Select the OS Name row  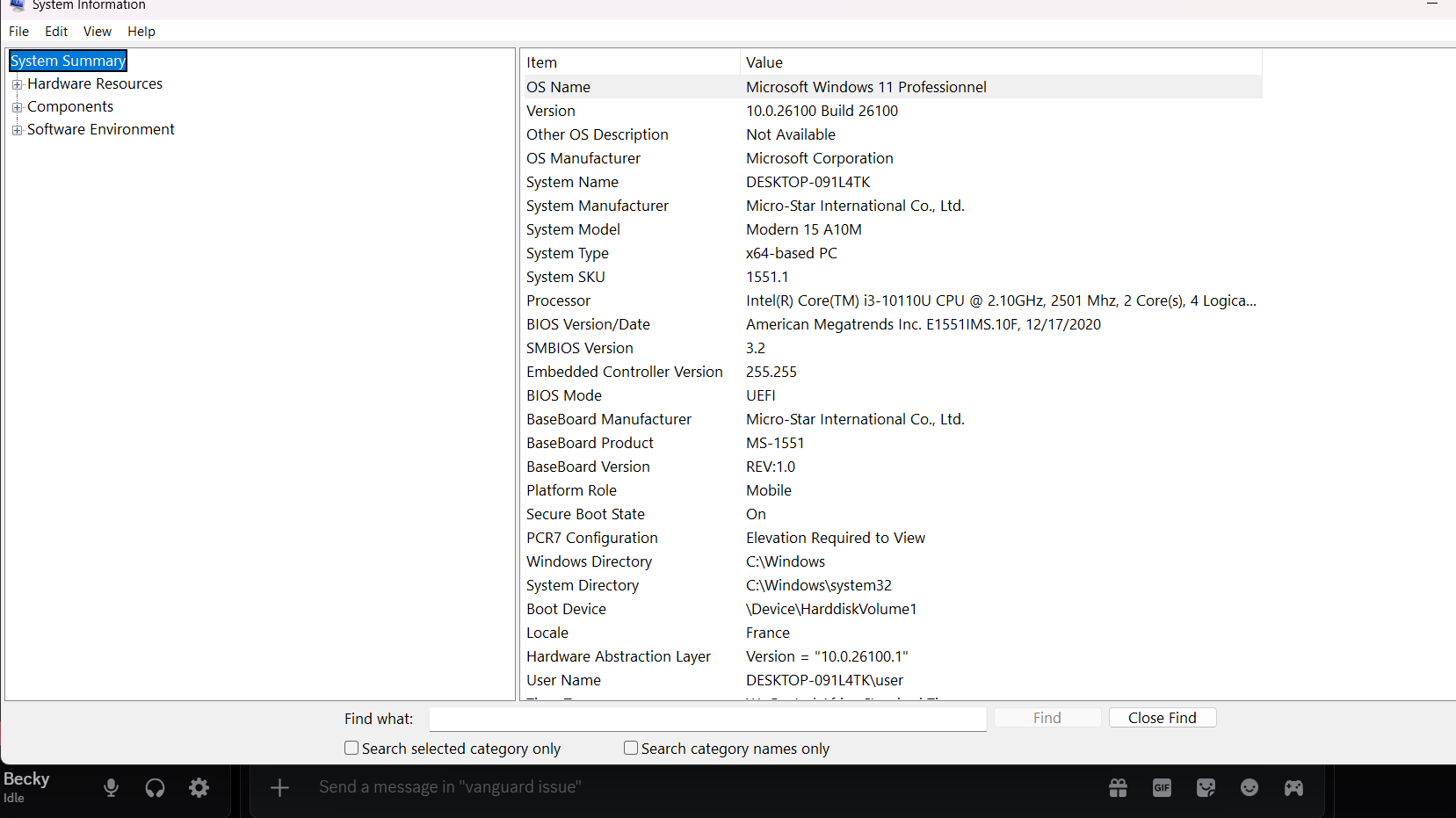click(892, 87)
